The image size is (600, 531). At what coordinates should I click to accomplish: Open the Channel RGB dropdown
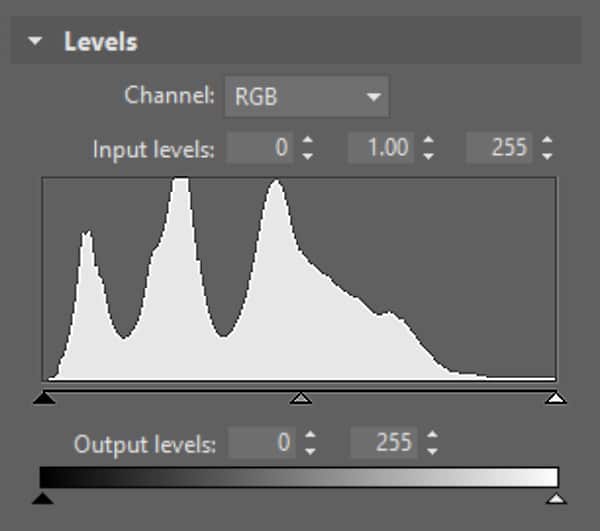pyautogui.click(x=307, y=96)
